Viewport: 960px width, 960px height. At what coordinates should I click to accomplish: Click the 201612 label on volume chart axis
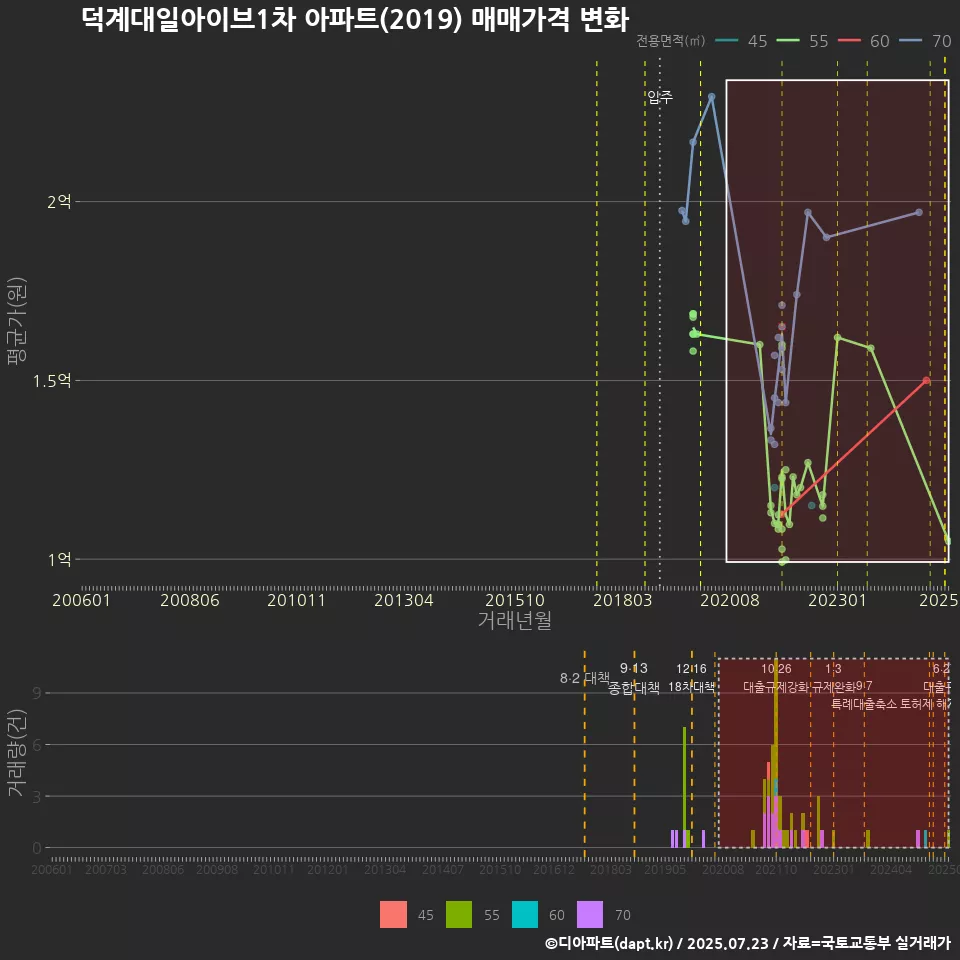pyautogui.click(x=553, y=869)
